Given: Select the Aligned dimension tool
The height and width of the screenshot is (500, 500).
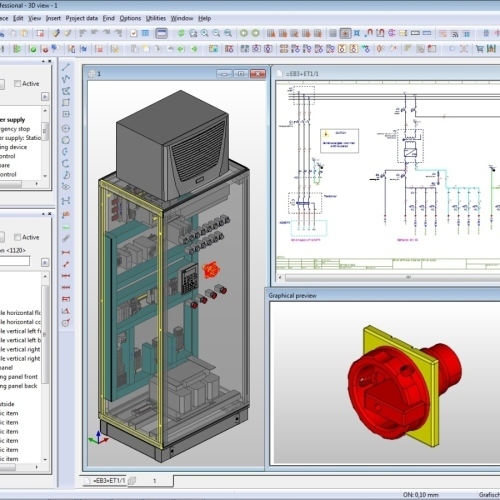Looking at the screenshot, I should (66, 264).
